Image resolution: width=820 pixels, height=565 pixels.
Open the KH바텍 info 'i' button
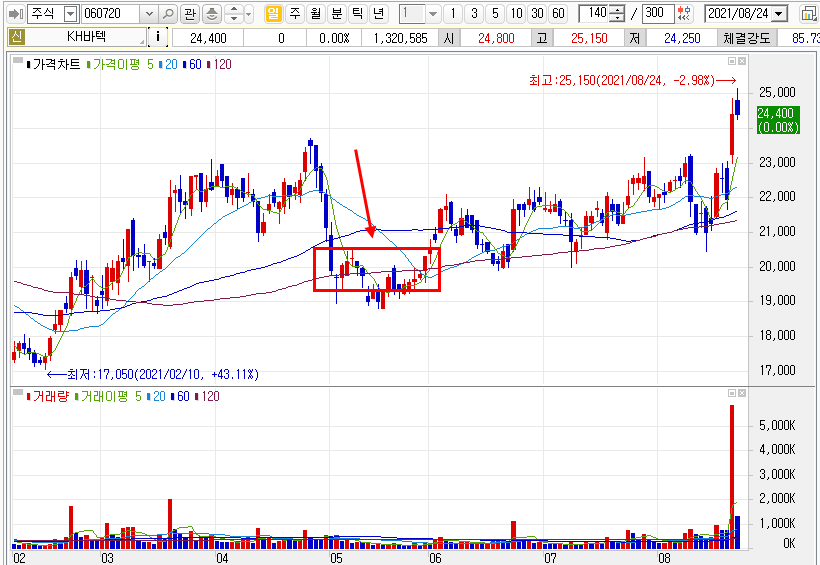point(157,37)
